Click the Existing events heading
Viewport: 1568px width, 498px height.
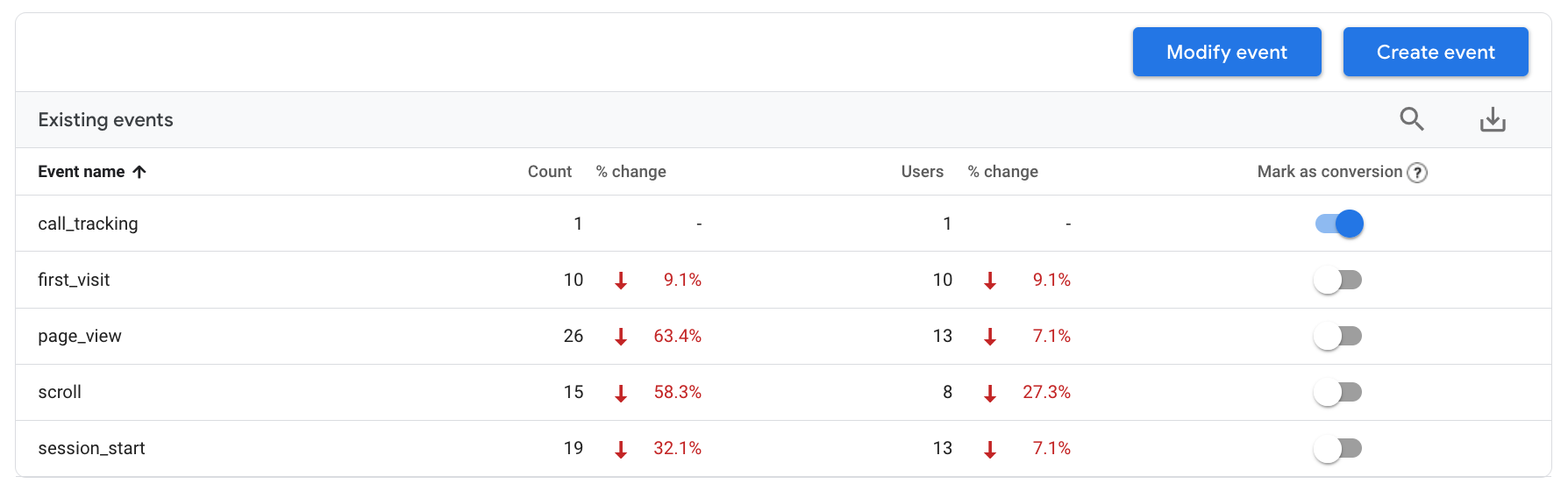[x=105, y=120]
